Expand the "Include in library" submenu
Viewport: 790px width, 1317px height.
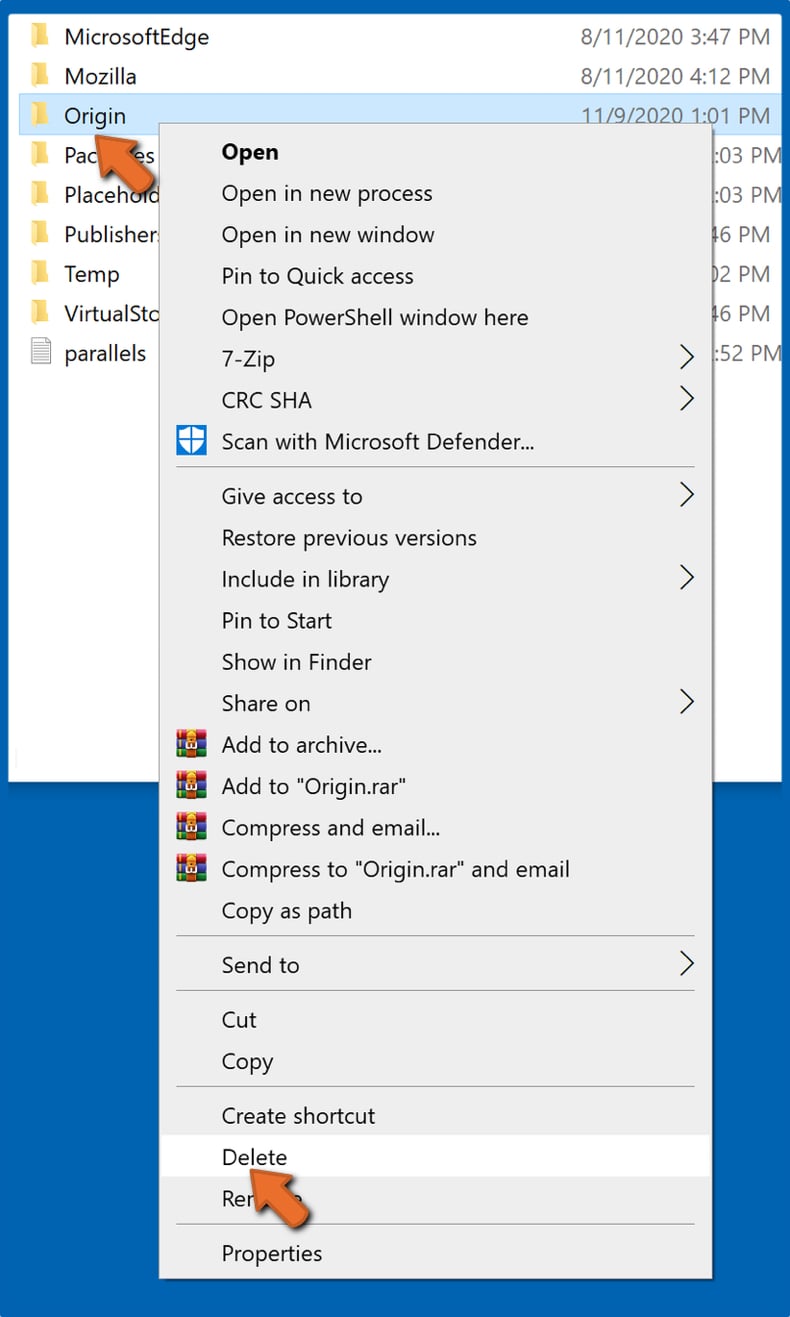tap(686, 578)
